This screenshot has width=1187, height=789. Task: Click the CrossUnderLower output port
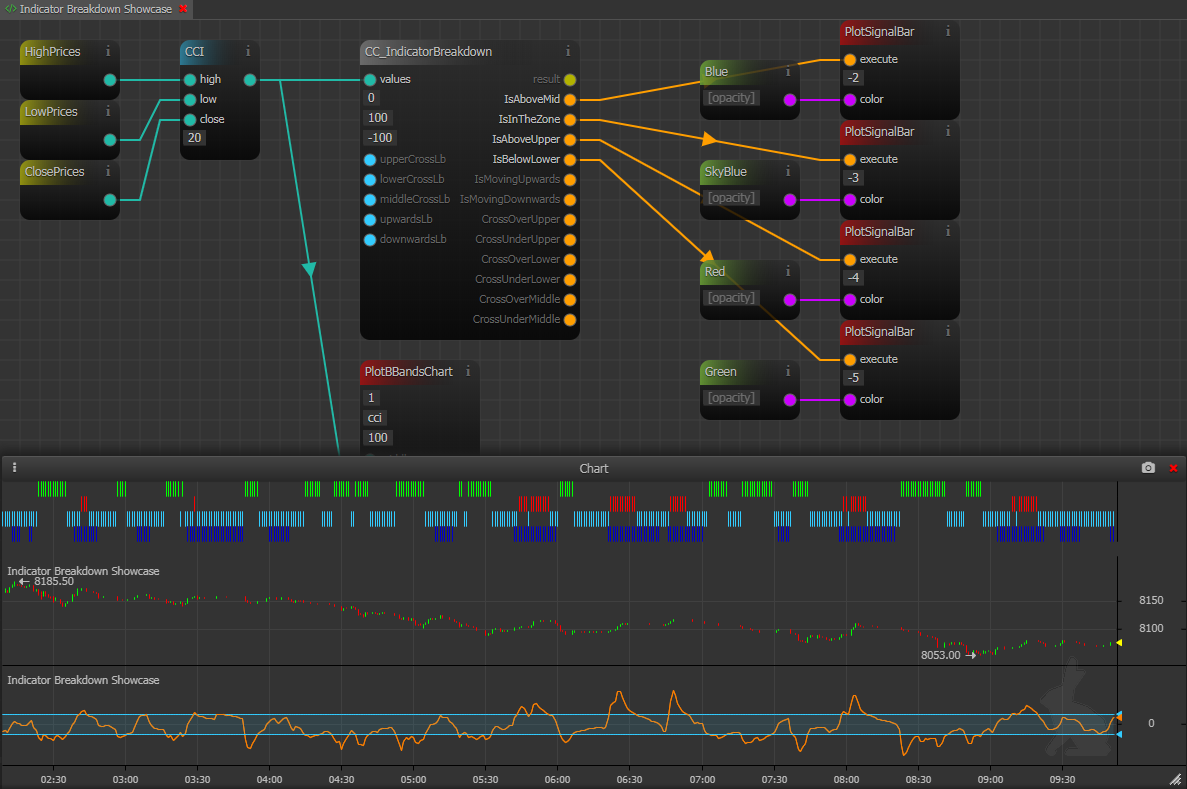click(x=570, y=280)
